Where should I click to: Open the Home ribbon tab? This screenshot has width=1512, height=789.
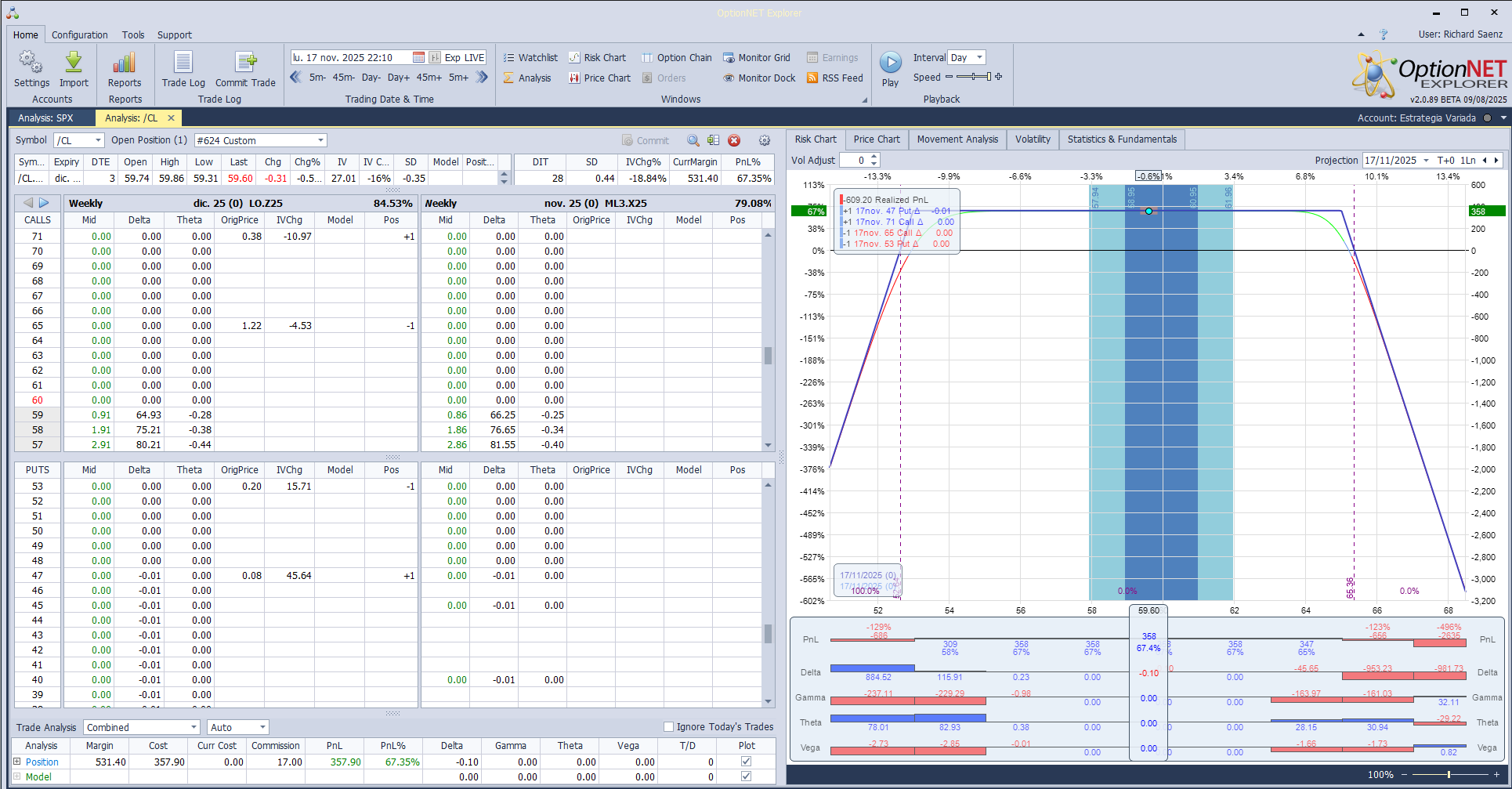(25, 34)
